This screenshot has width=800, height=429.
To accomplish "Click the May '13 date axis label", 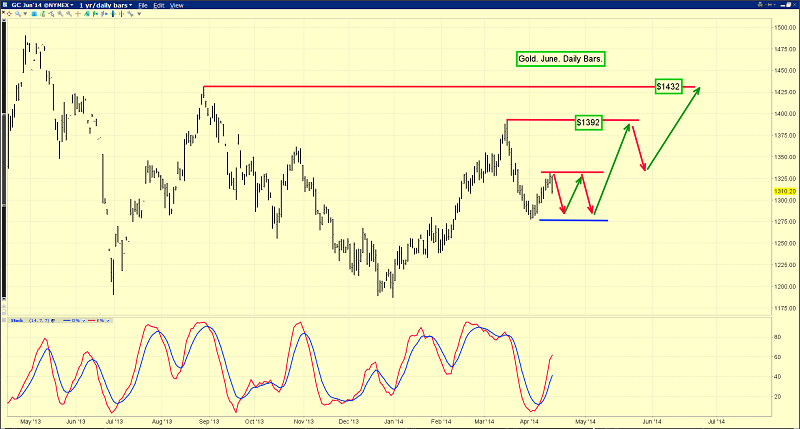I will [30, 422].
